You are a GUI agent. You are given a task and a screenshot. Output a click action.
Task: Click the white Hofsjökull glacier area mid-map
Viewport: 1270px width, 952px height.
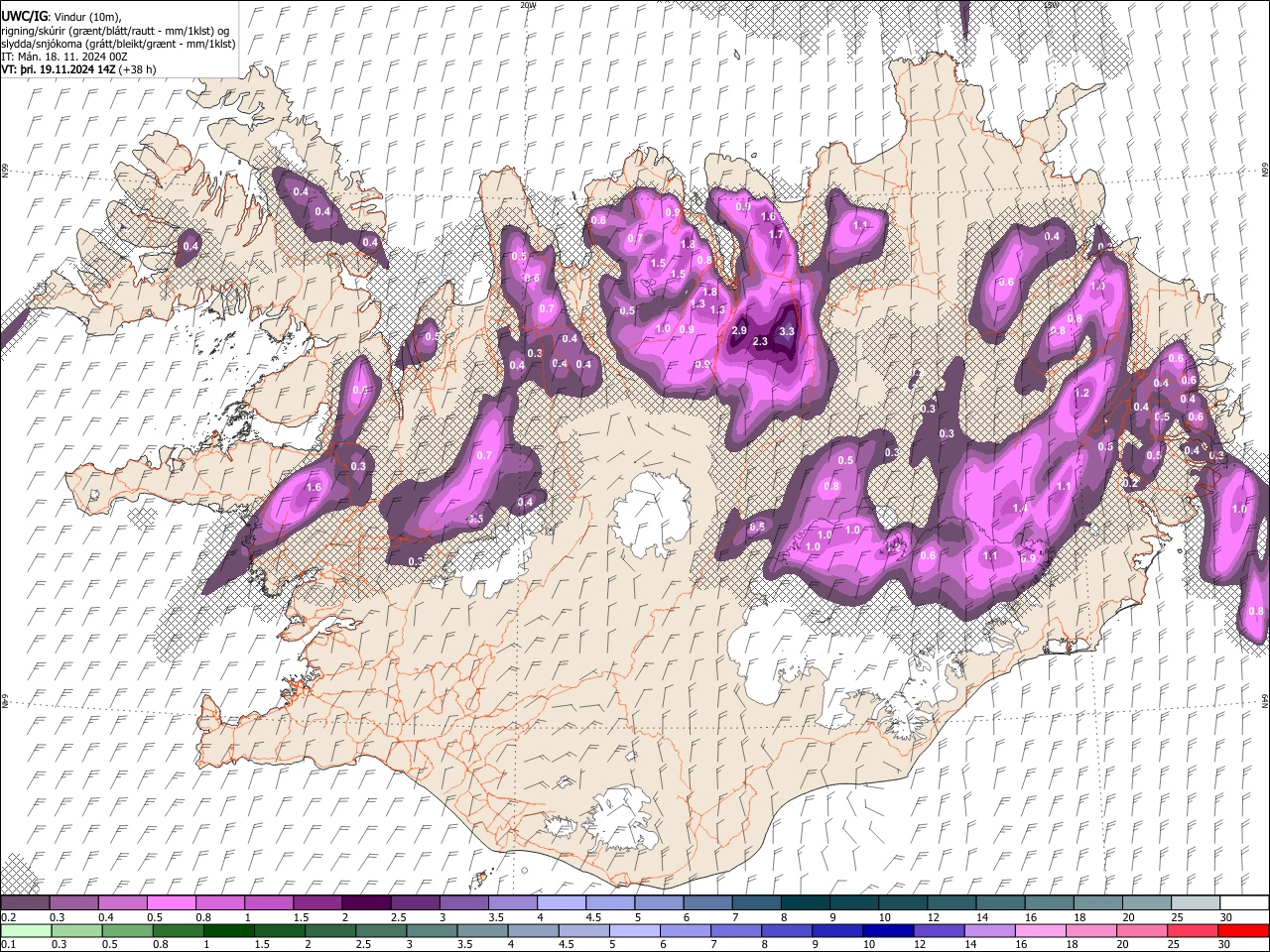pos(652,515)
